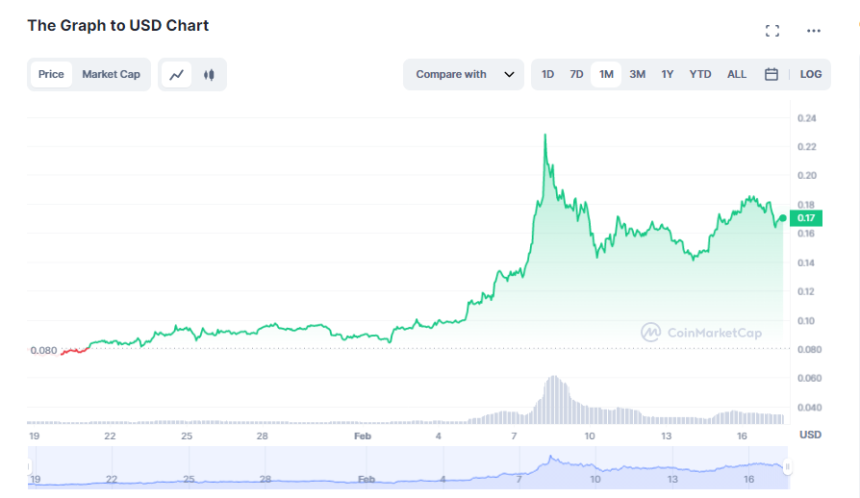Image resolution: width=860 pixels, height=498 pixels.
Task: Click the tallest volume bar
Action: [554, 400]
